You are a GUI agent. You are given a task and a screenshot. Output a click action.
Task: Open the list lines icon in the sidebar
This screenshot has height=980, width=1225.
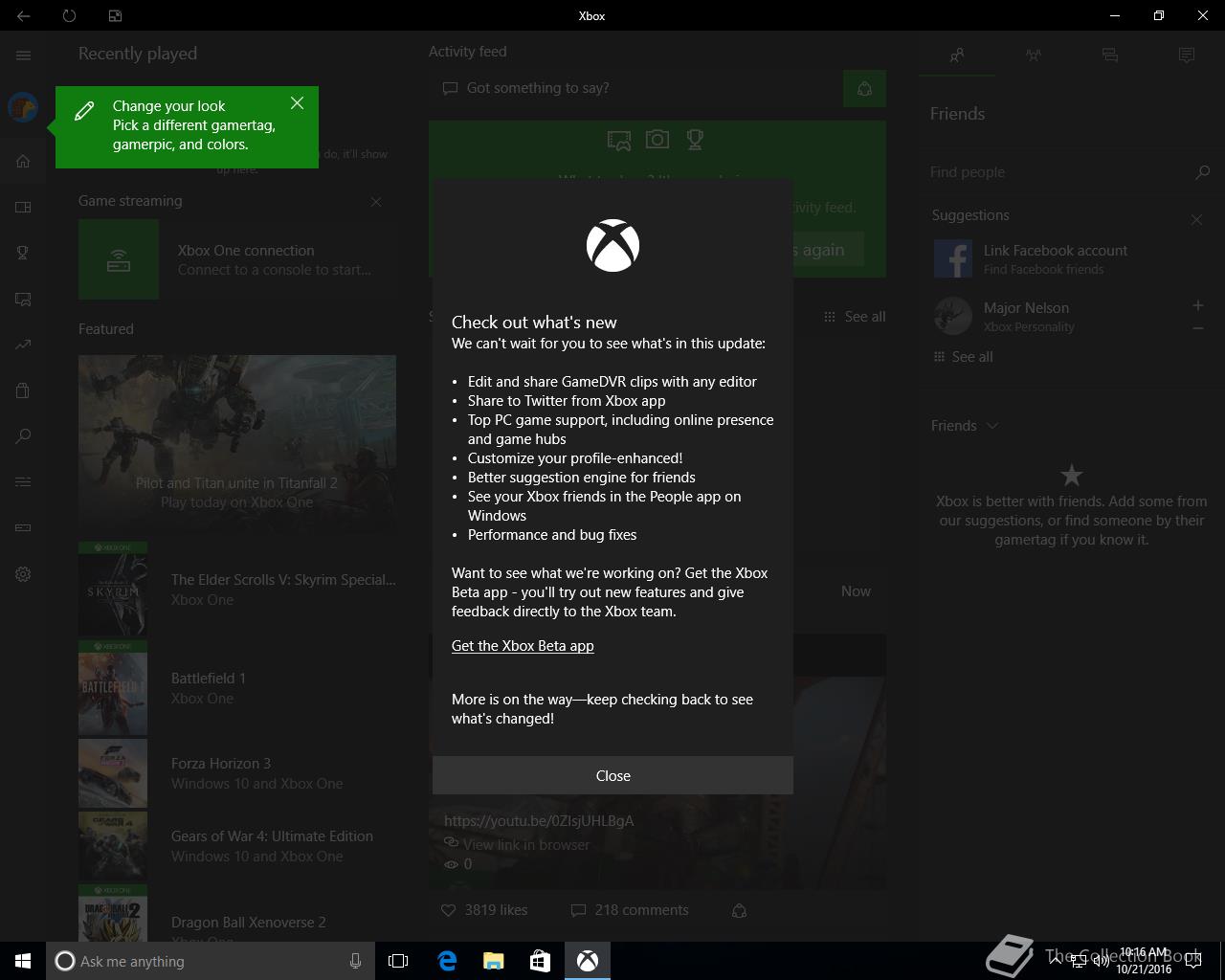[x=23, y=481]
